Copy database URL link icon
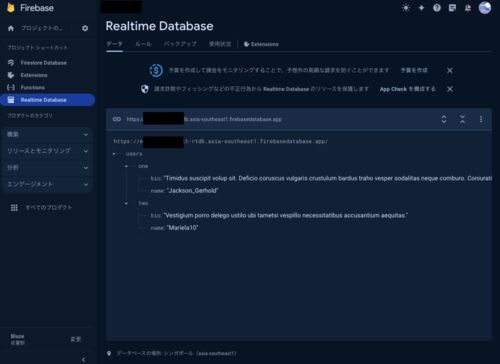The image size is (500, 364). tap(117, 119)
